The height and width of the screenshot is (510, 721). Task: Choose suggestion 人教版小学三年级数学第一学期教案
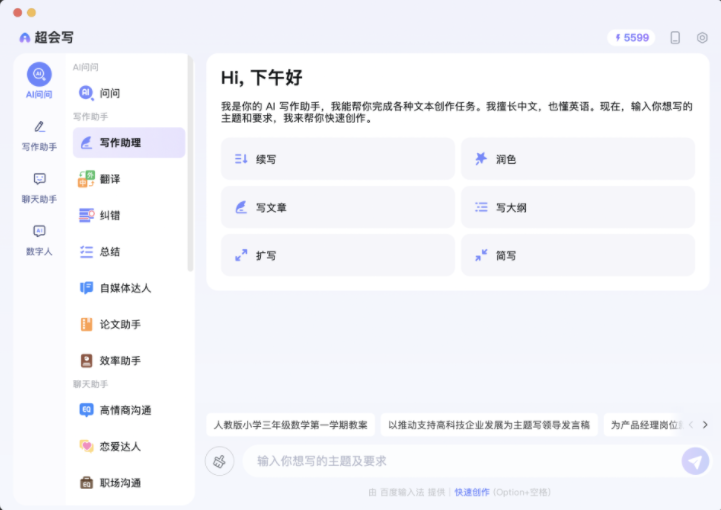[291, 425]
